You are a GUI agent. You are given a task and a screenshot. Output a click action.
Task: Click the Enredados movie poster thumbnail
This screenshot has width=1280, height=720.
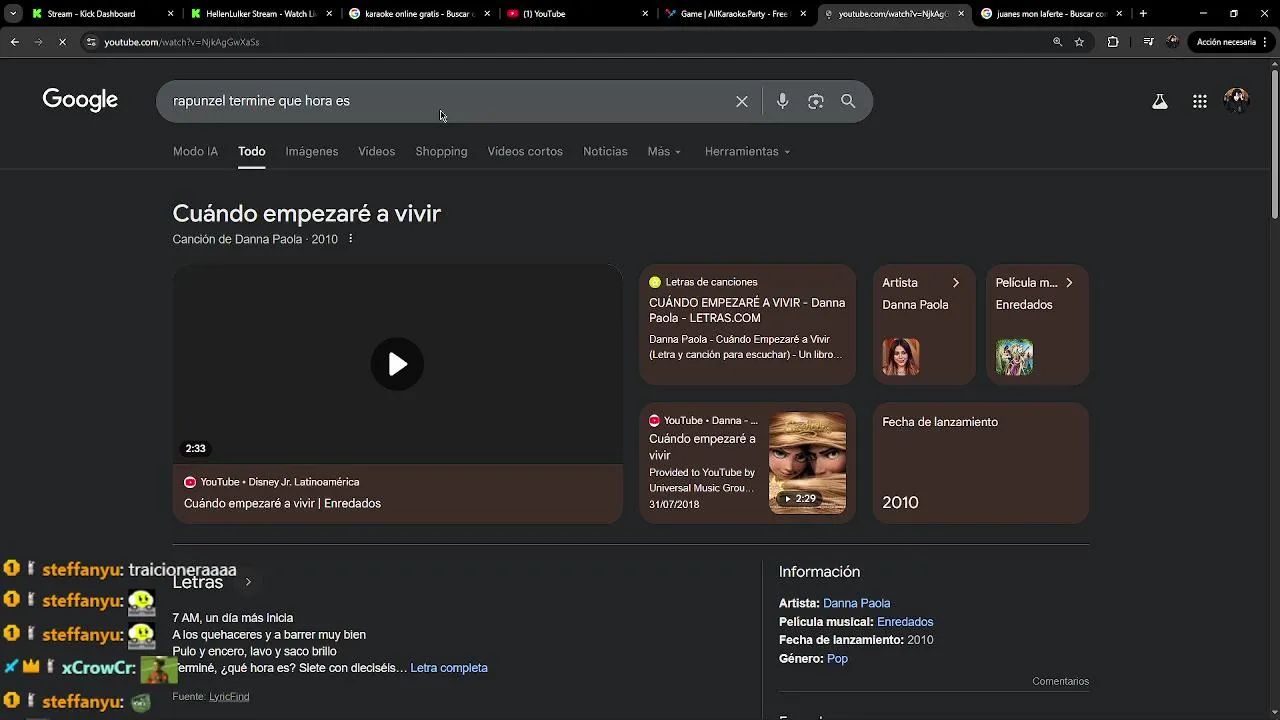1014,357
